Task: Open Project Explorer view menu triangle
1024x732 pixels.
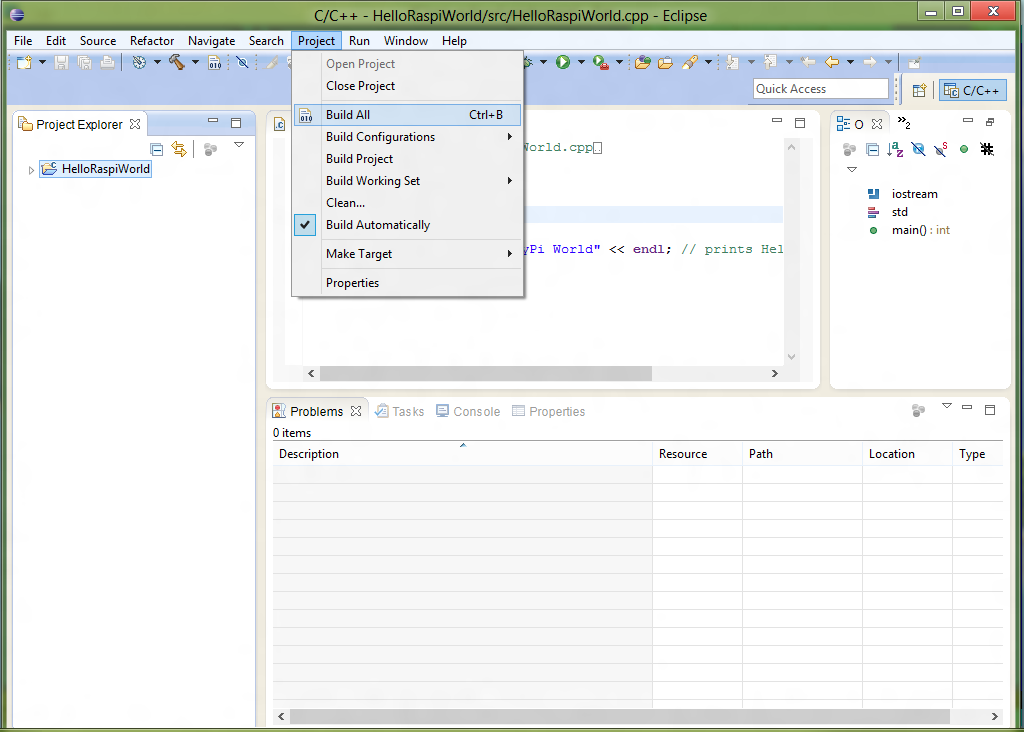Action: 239,145
